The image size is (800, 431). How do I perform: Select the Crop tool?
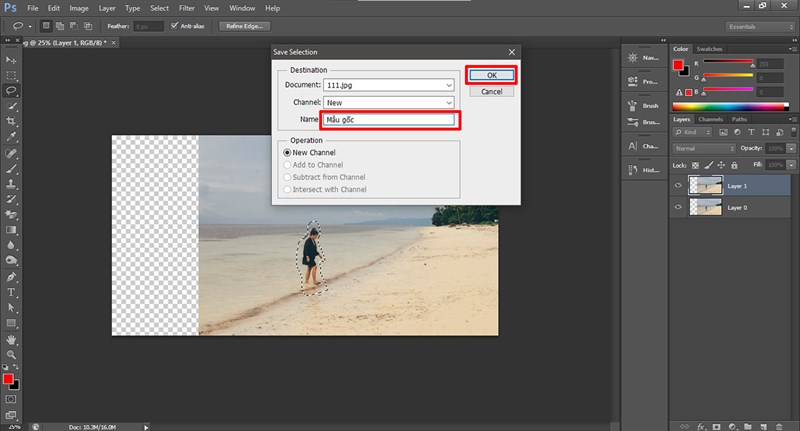11,121
